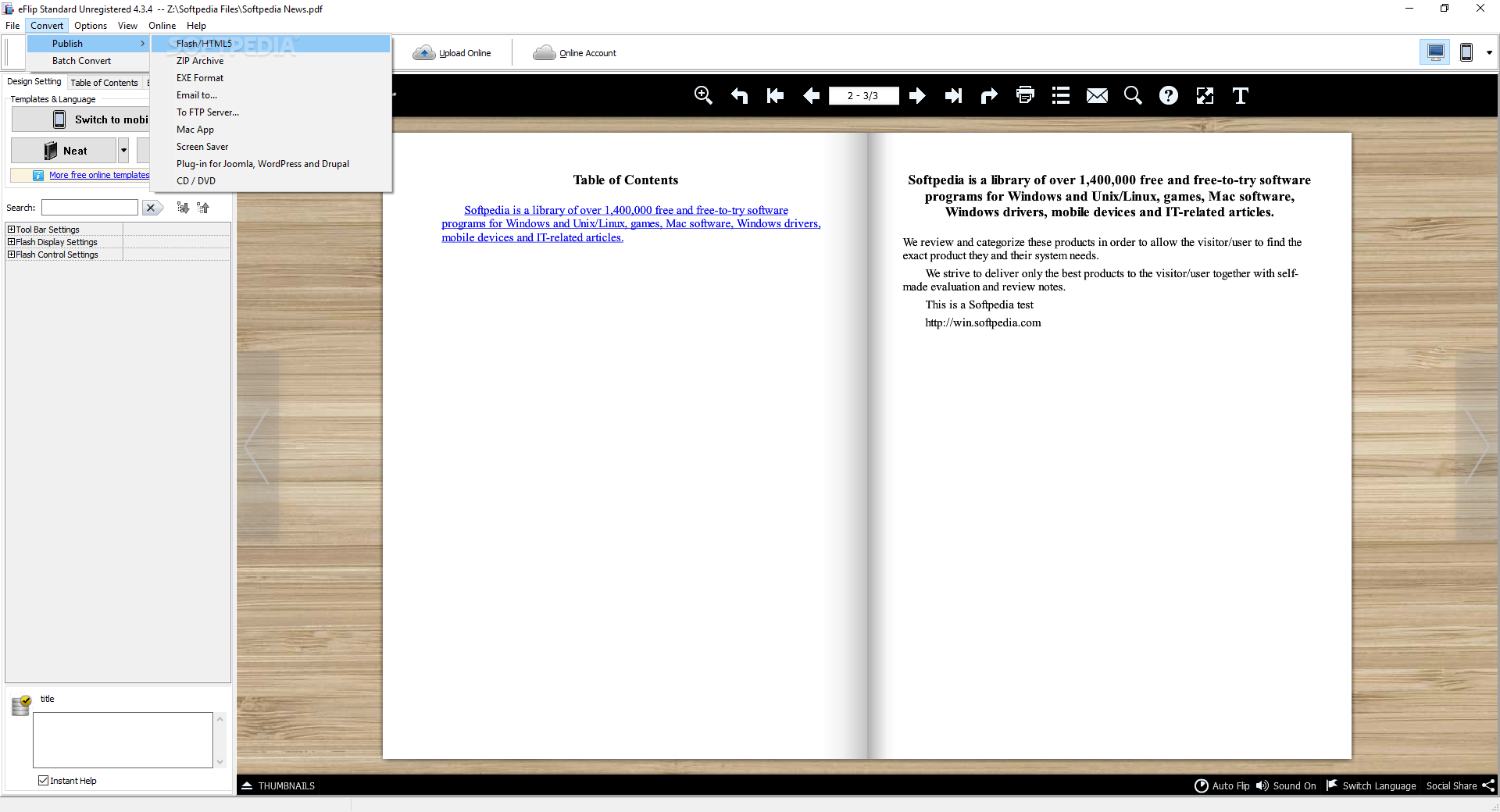Screen dimensions: 1500x812
Task: Open More free online templates link
Action: point(99,175)
